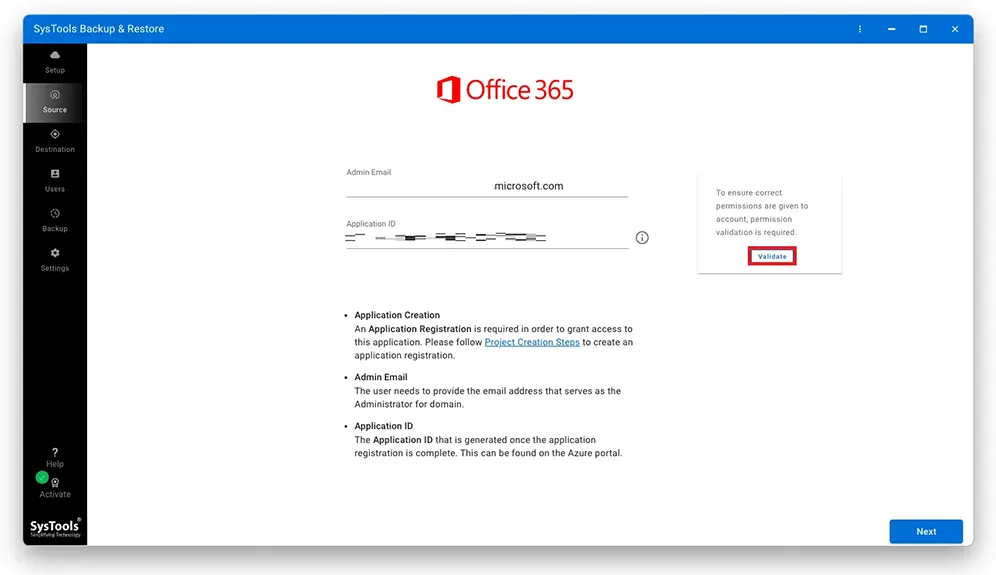
Task: Open the three-dot menu in title bar
Action: 860,29
